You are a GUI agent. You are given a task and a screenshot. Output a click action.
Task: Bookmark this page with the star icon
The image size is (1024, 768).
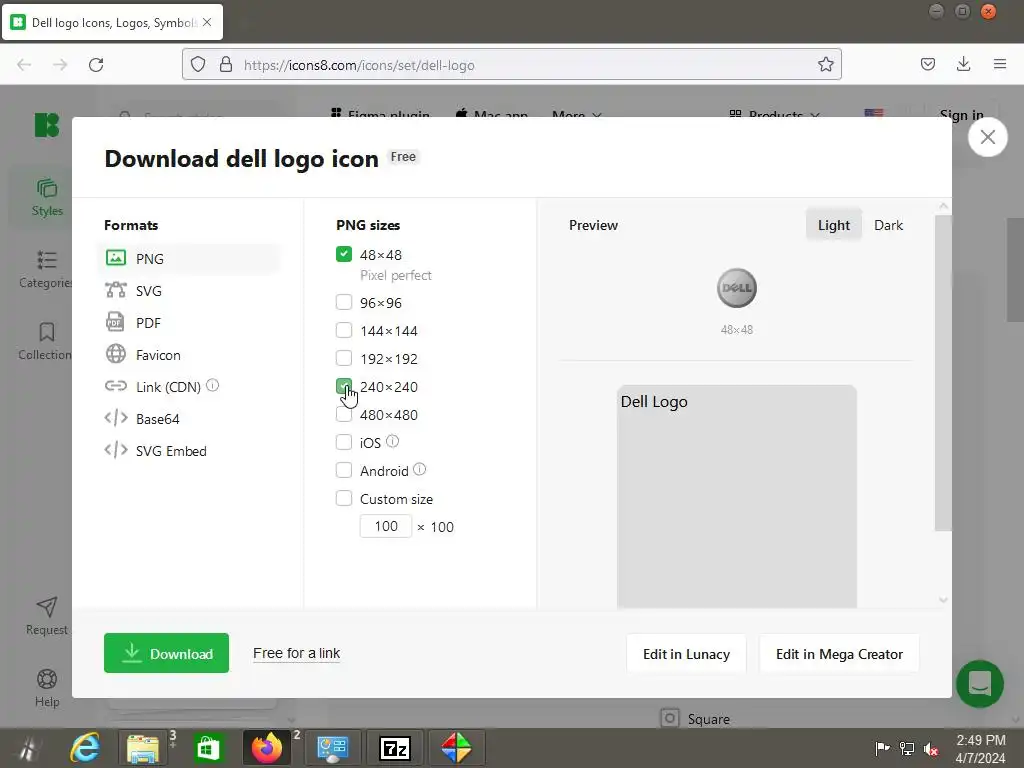coord(825,64)
